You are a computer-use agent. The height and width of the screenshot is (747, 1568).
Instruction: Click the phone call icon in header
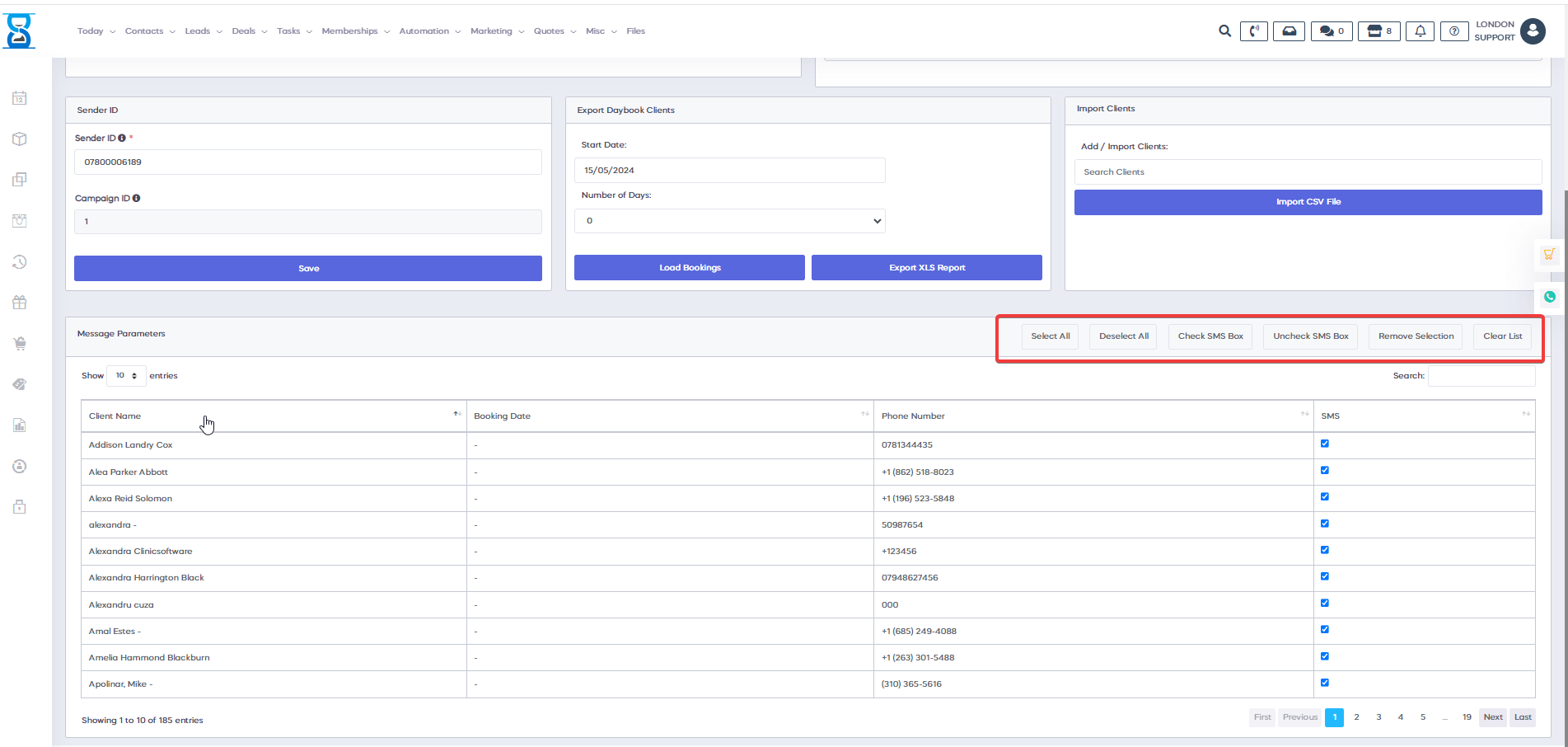point(1253,31)
